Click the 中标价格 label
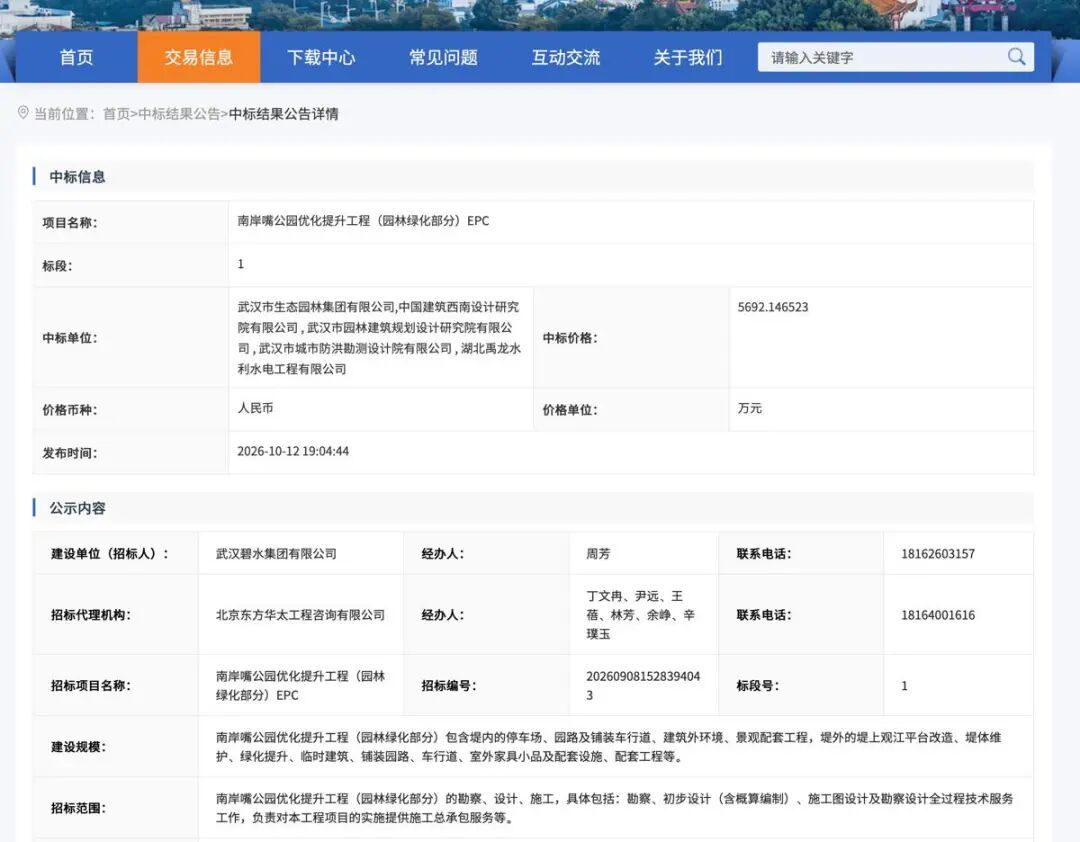The image size is (1080, 842). click(570, 338)
